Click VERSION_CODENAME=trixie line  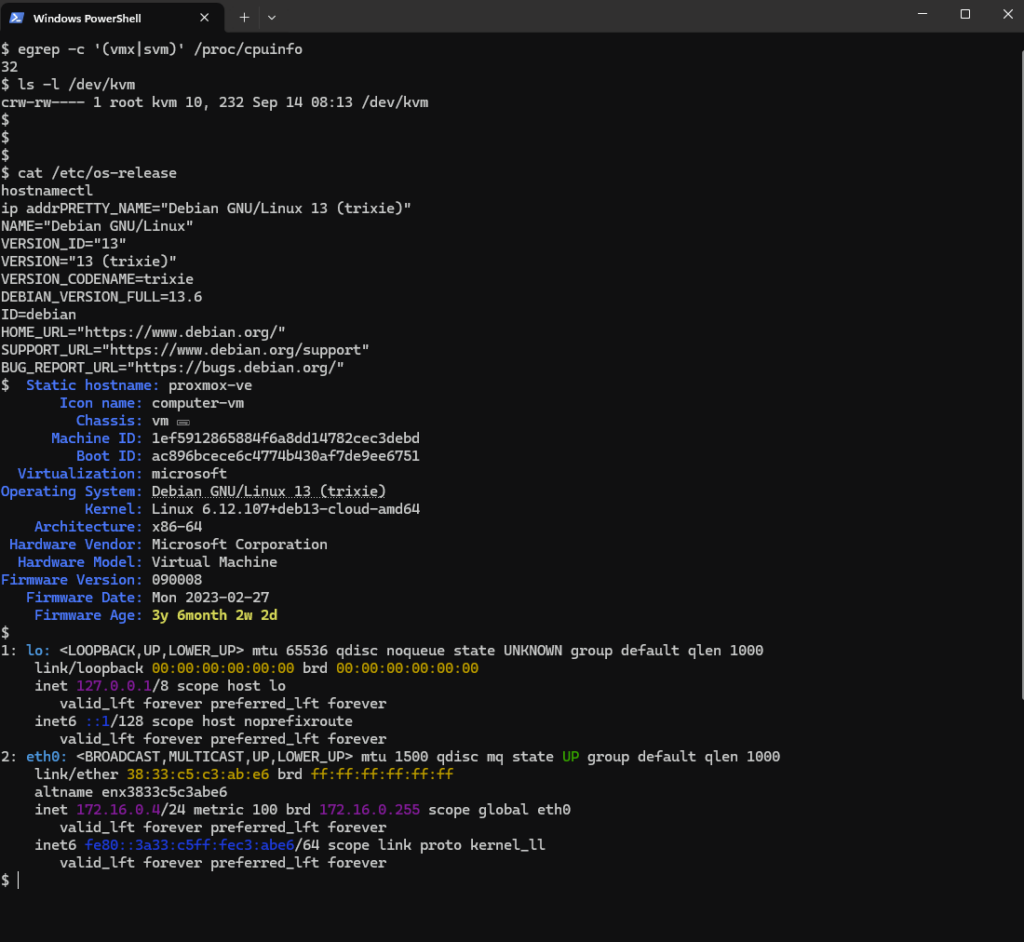pyautogui.click(x=97, y=279)
